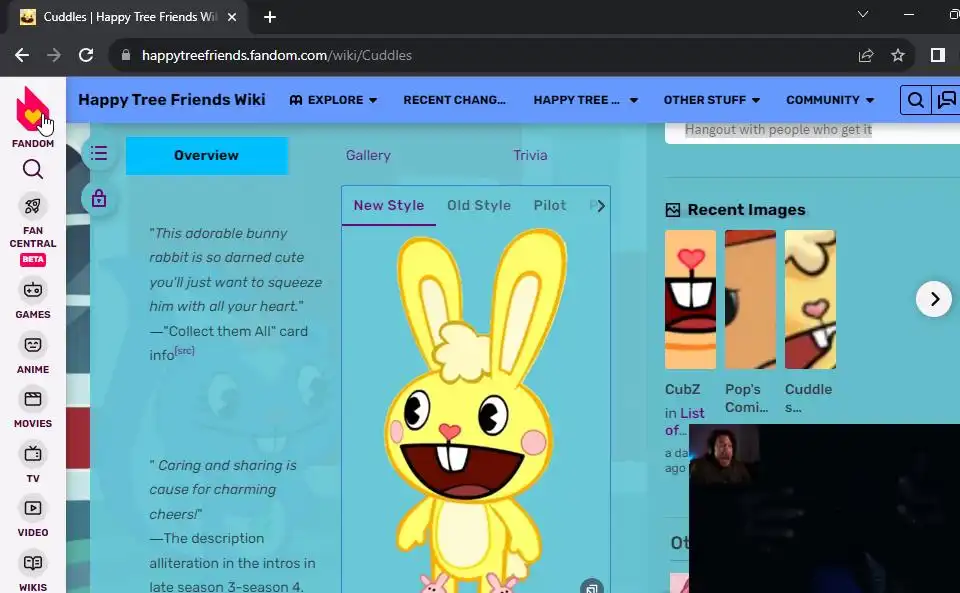This screenshot has height=593, width=960.
Task: Open the [src] citation link
Action: point(184,351)
